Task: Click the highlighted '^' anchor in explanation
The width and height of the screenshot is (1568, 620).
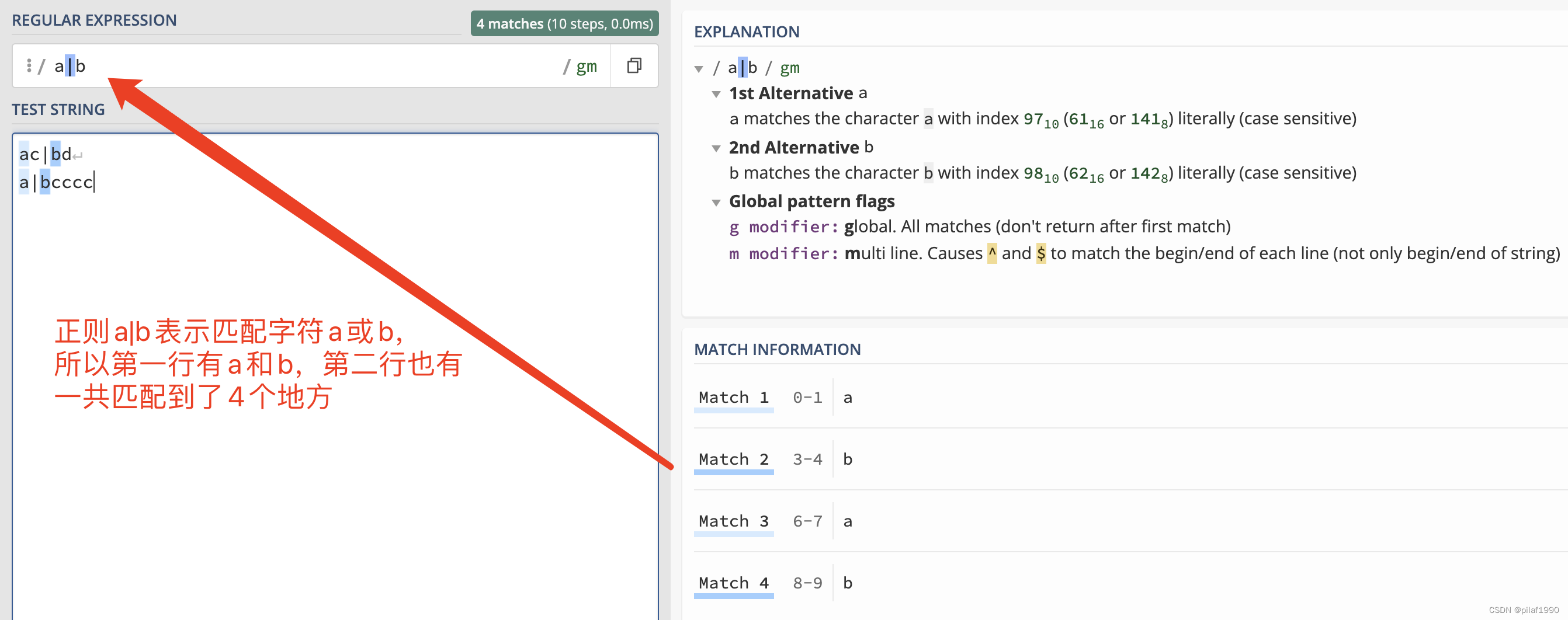Action: [991, 253]
